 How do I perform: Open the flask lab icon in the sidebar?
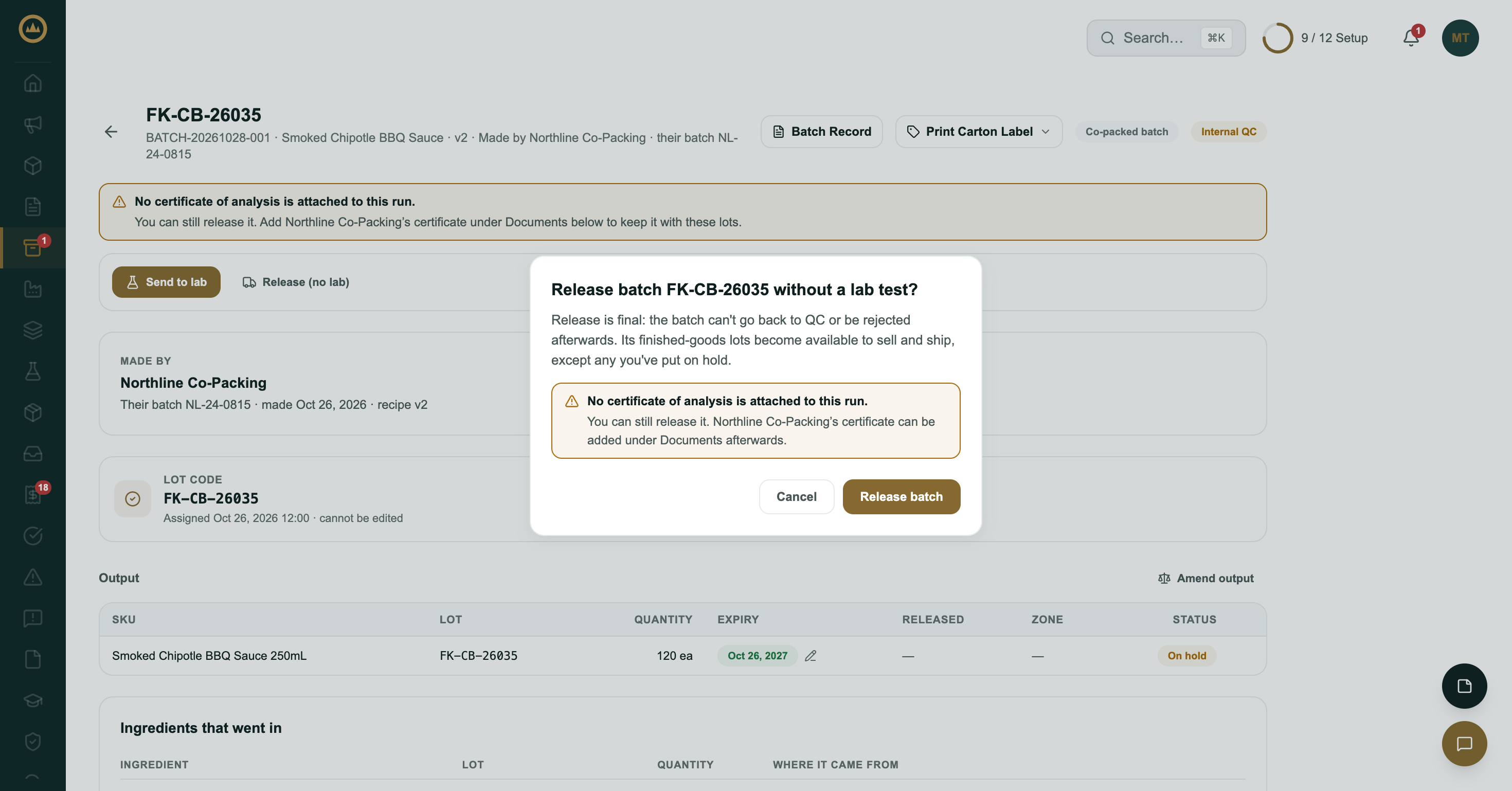coord(32,371)
